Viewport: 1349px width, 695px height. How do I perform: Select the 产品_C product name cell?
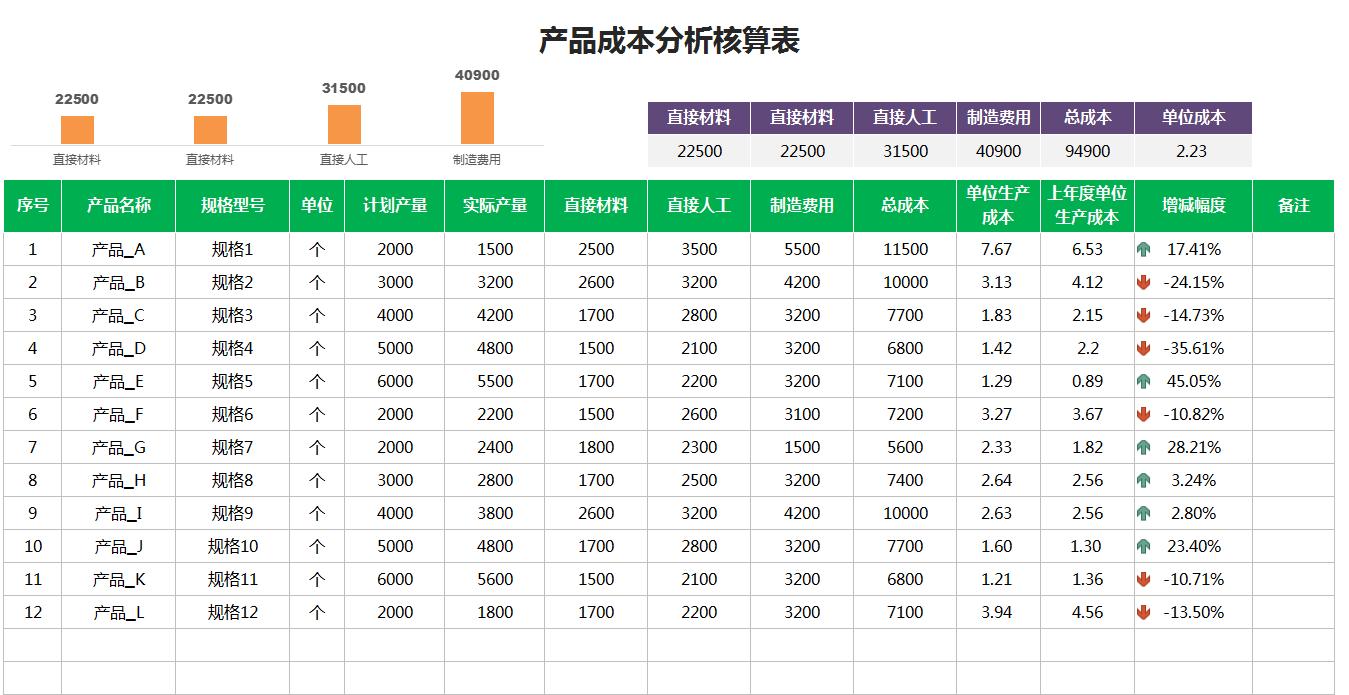point(119,315)
